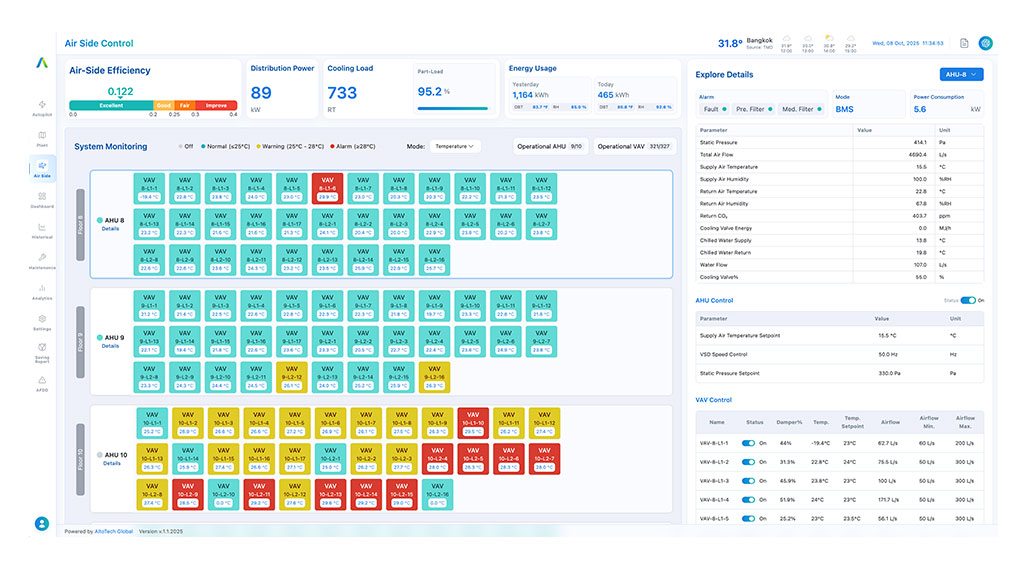Screen dimensions: 1024x570
Task: Open the Saving Report sidebar item
Action: 42,352
